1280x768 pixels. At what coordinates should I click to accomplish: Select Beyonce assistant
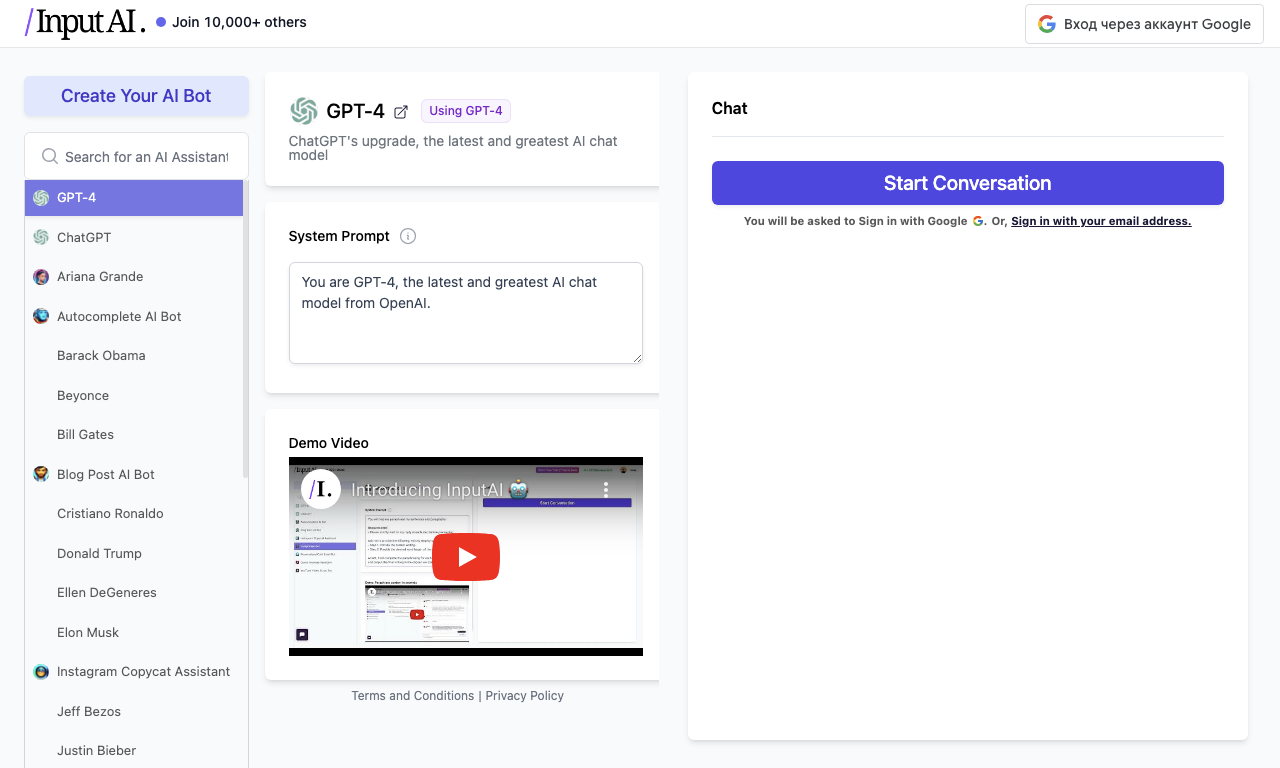click(134, 396)
